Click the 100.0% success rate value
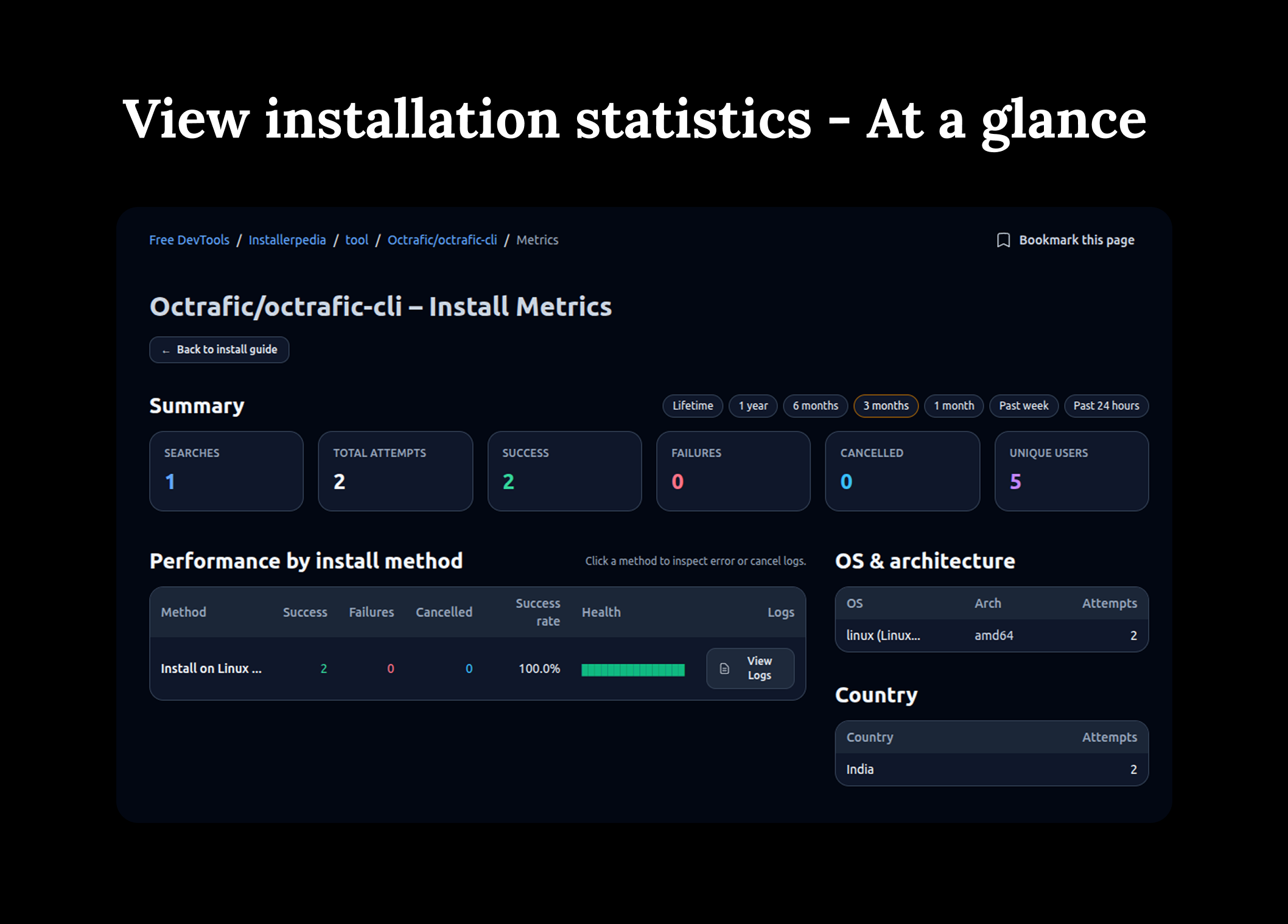 click(x=539, y=668)
